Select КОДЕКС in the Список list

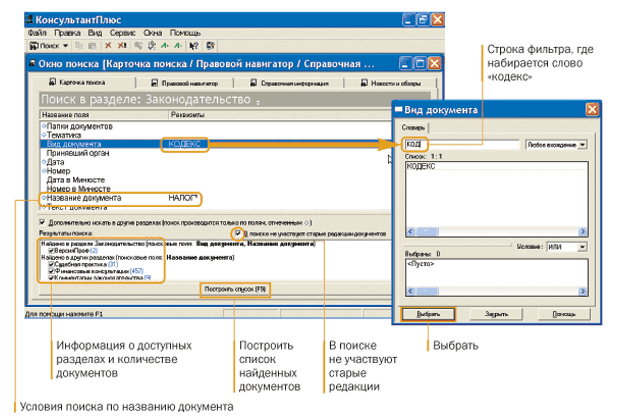click(x=421, y=166)
